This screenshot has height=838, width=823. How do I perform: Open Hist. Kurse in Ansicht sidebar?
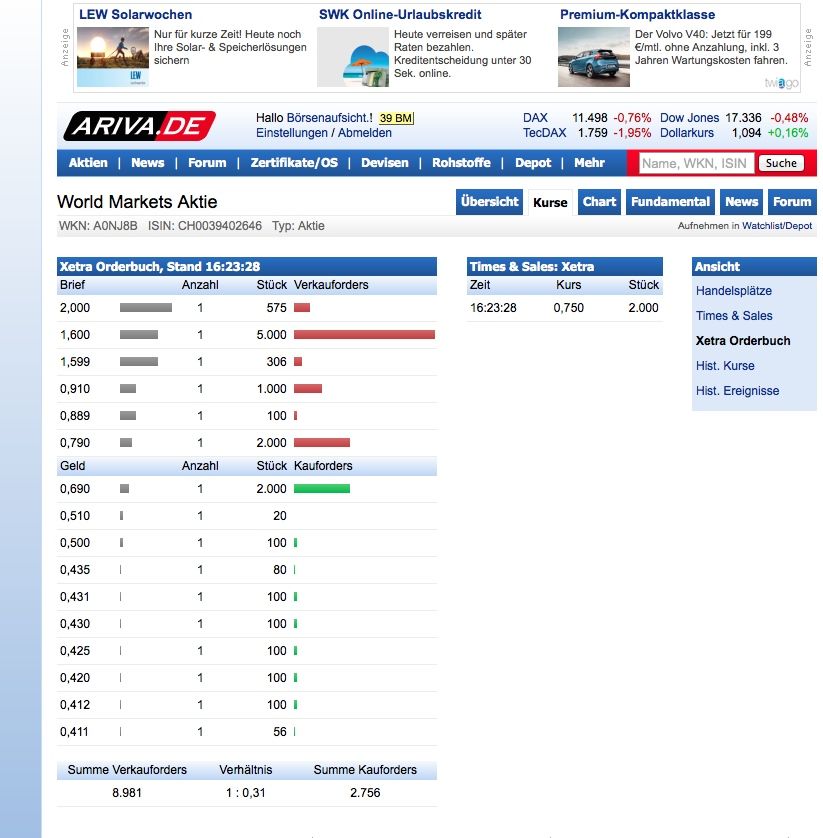pos(725,366)
